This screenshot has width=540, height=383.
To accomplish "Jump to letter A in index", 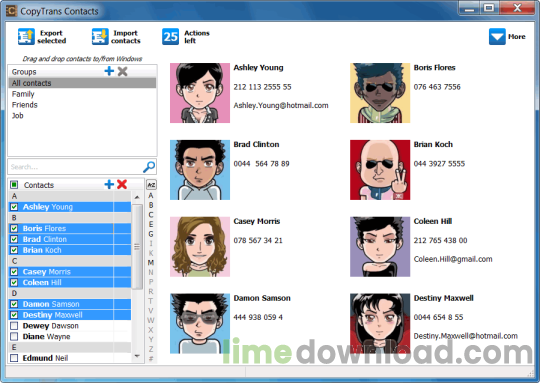I will click(x=150, y=196).
